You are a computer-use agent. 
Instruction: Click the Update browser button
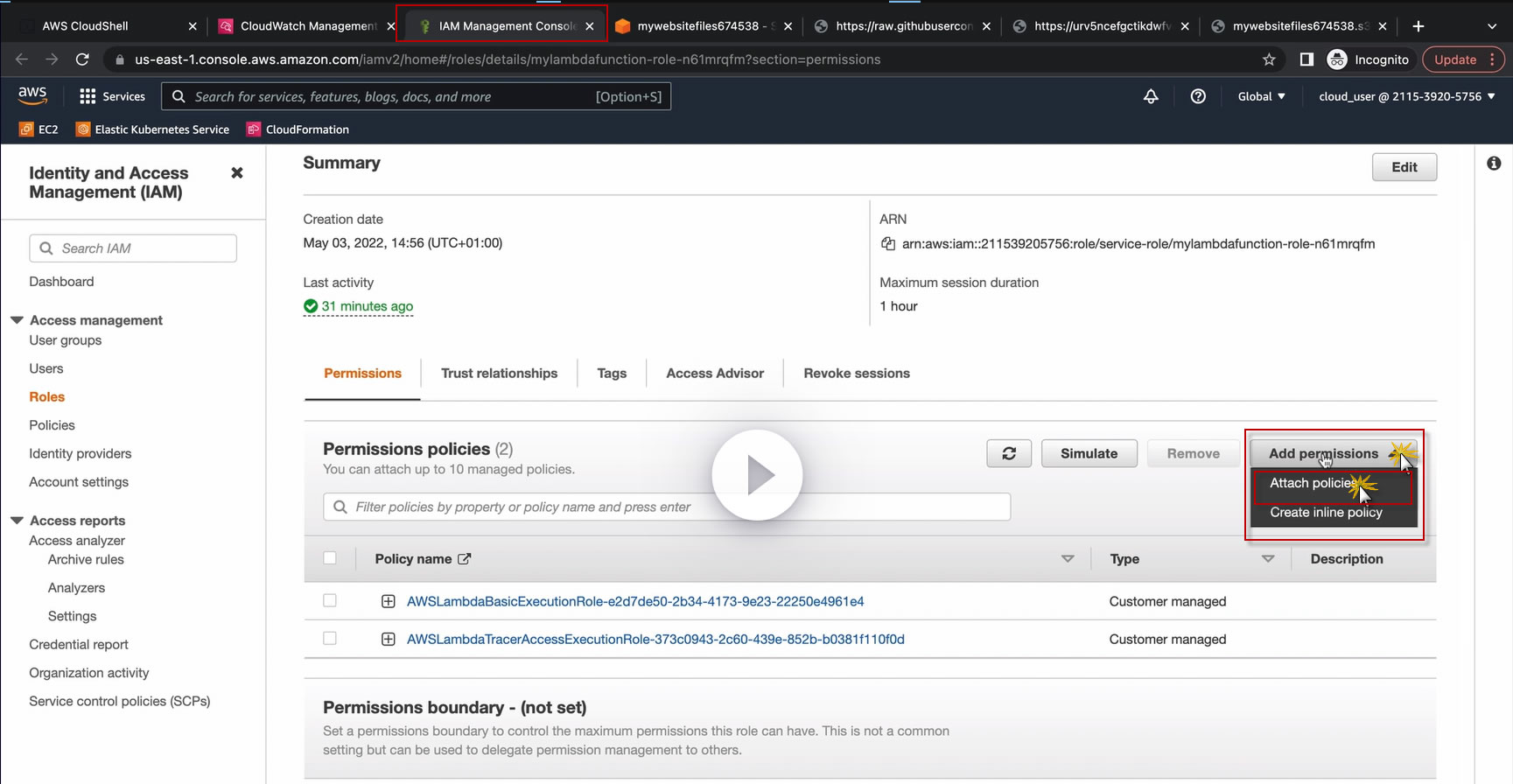[1463, 59]
